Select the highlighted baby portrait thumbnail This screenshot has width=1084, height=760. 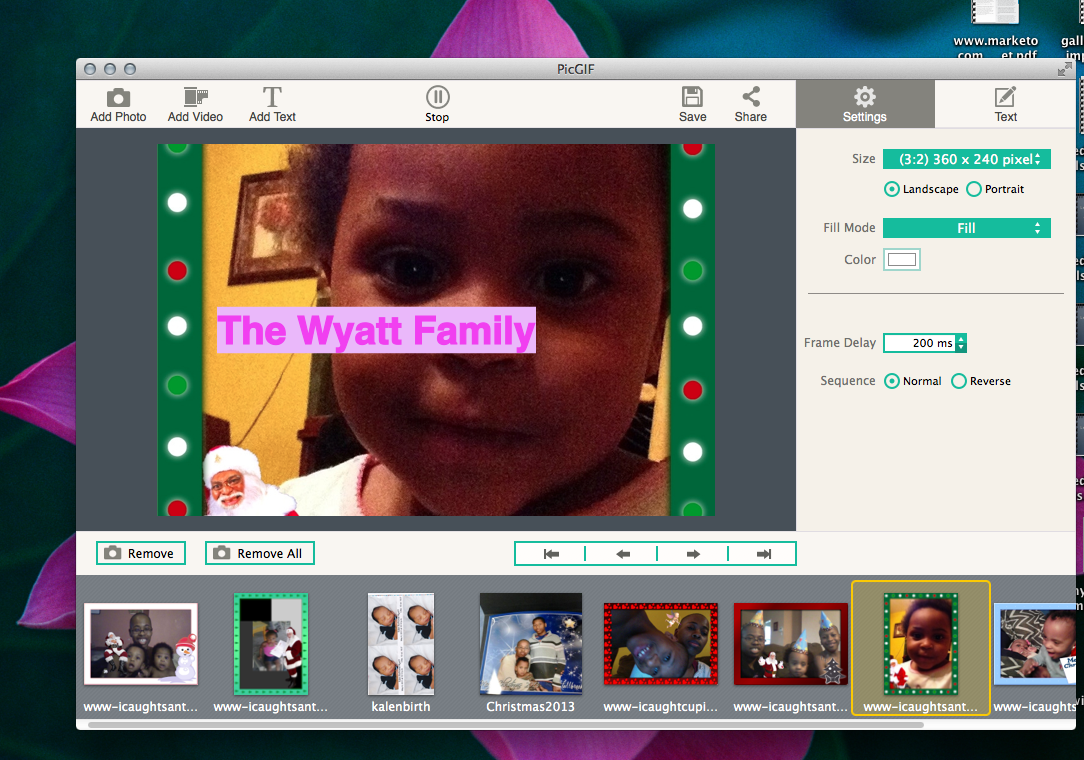click(921, 644)
